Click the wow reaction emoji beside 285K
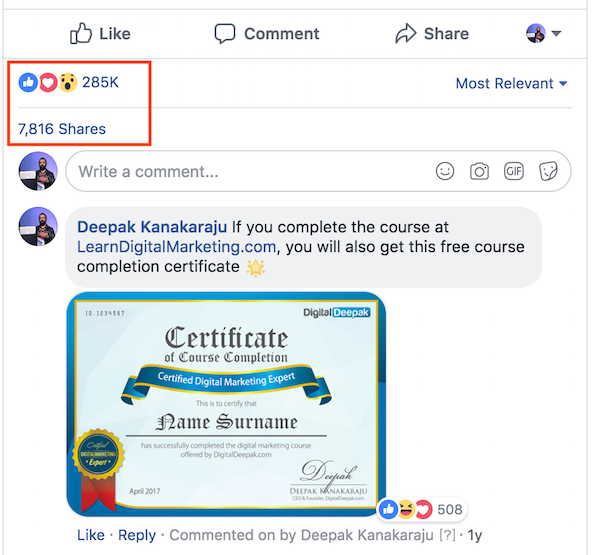The image size is (600, 555). 68,82
